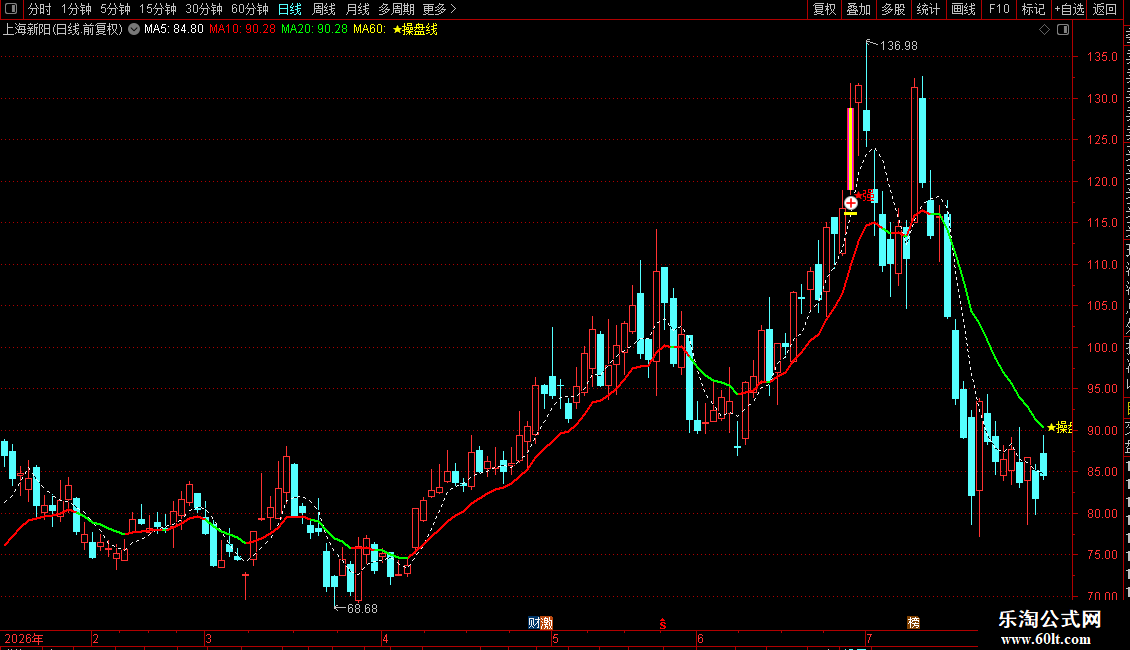Click the 上海新阳(日线.前复权) title

pos(63,30)
